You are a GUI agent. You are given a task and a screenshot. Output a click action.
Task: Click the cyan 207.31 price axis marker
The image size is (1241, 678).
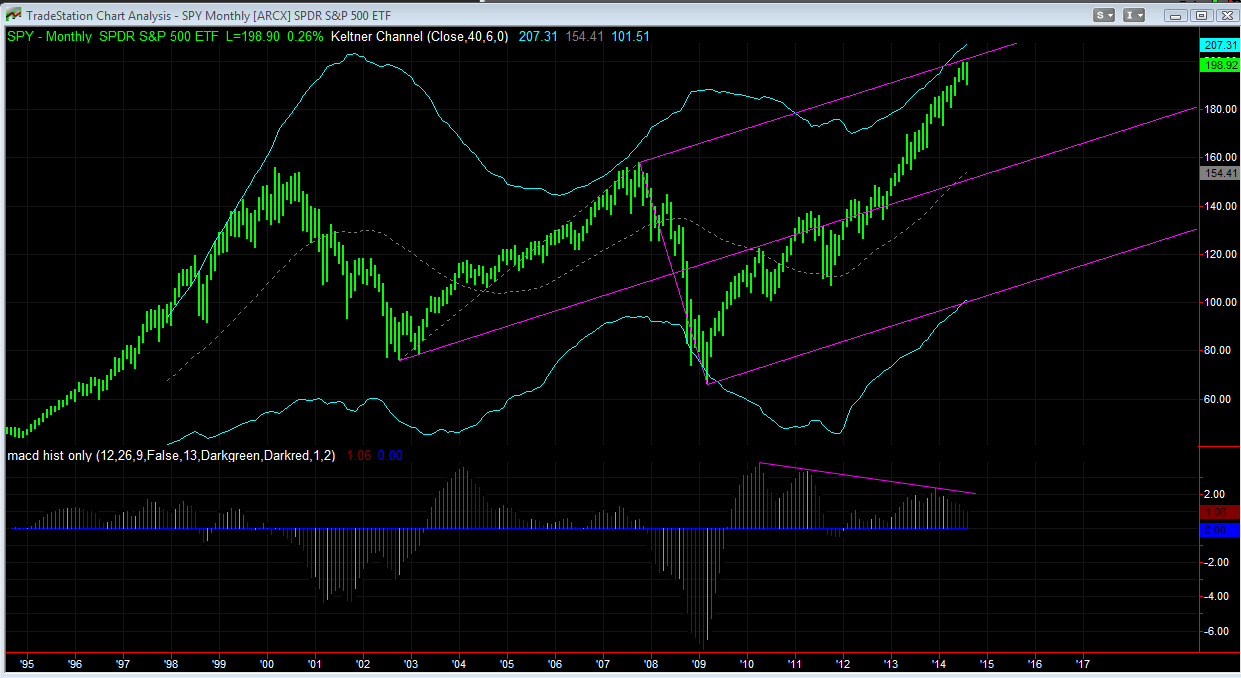[x=1219, y=46]
